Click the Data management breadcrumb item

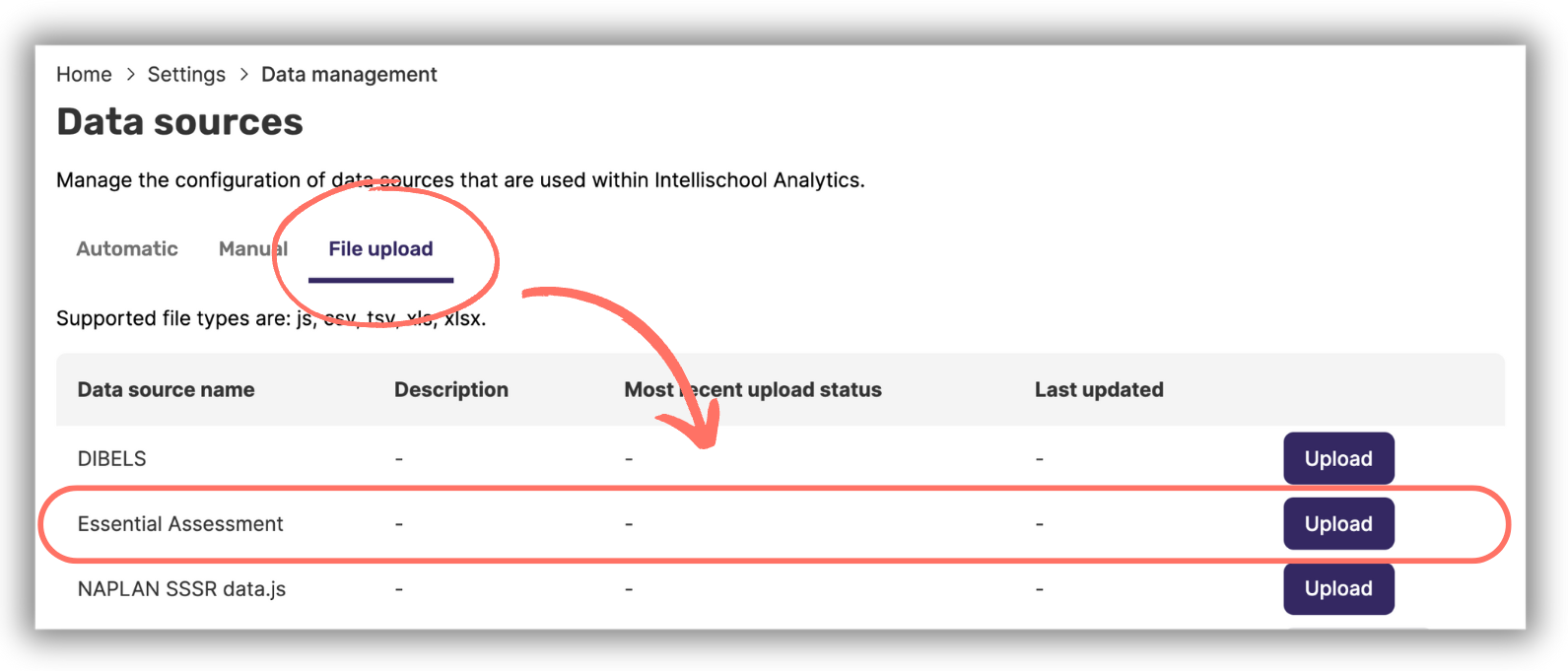[x=349, y=74]
